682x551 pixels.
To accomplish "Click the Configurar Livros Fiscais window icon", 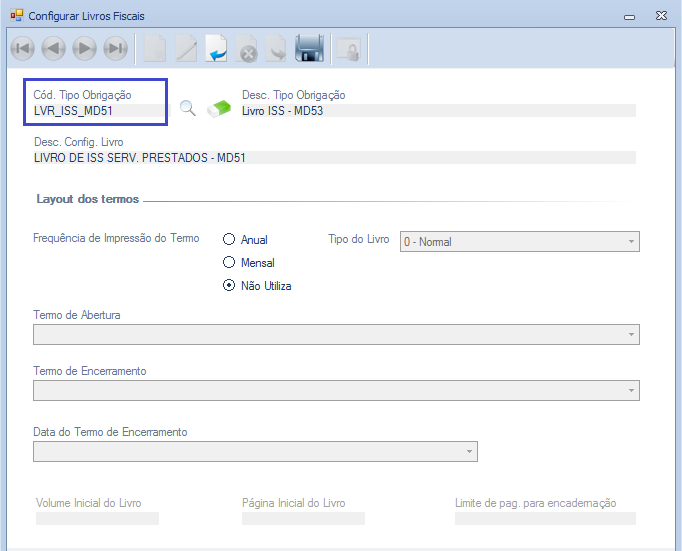I will [x=17, y=16].
